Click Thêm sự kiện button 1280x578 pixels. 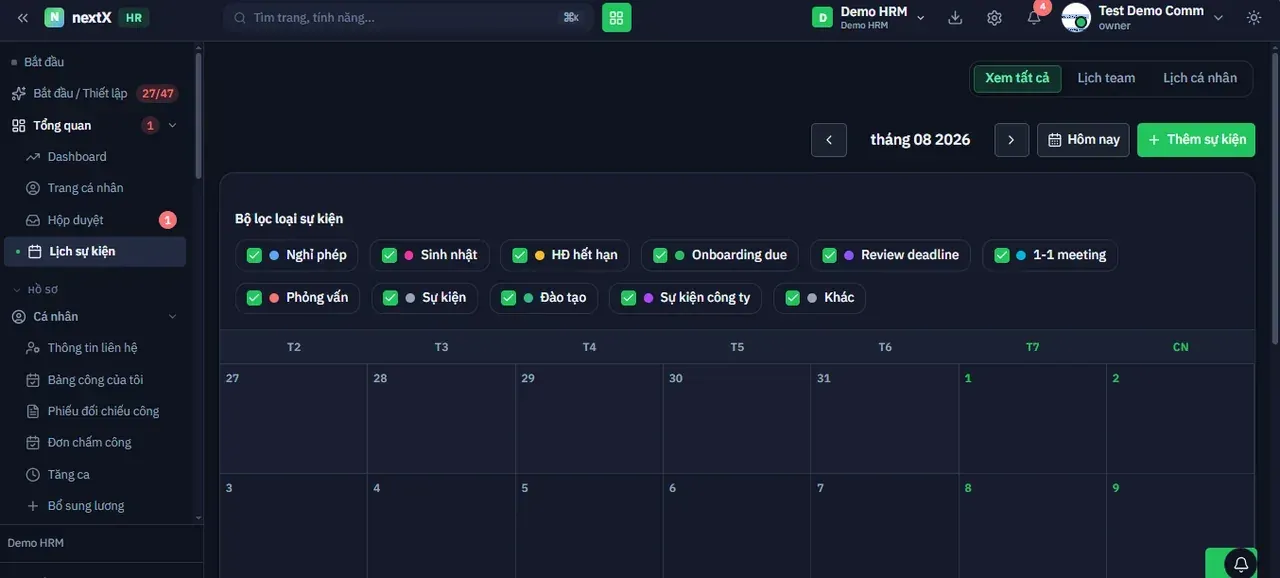click(x=1196, y=140)
